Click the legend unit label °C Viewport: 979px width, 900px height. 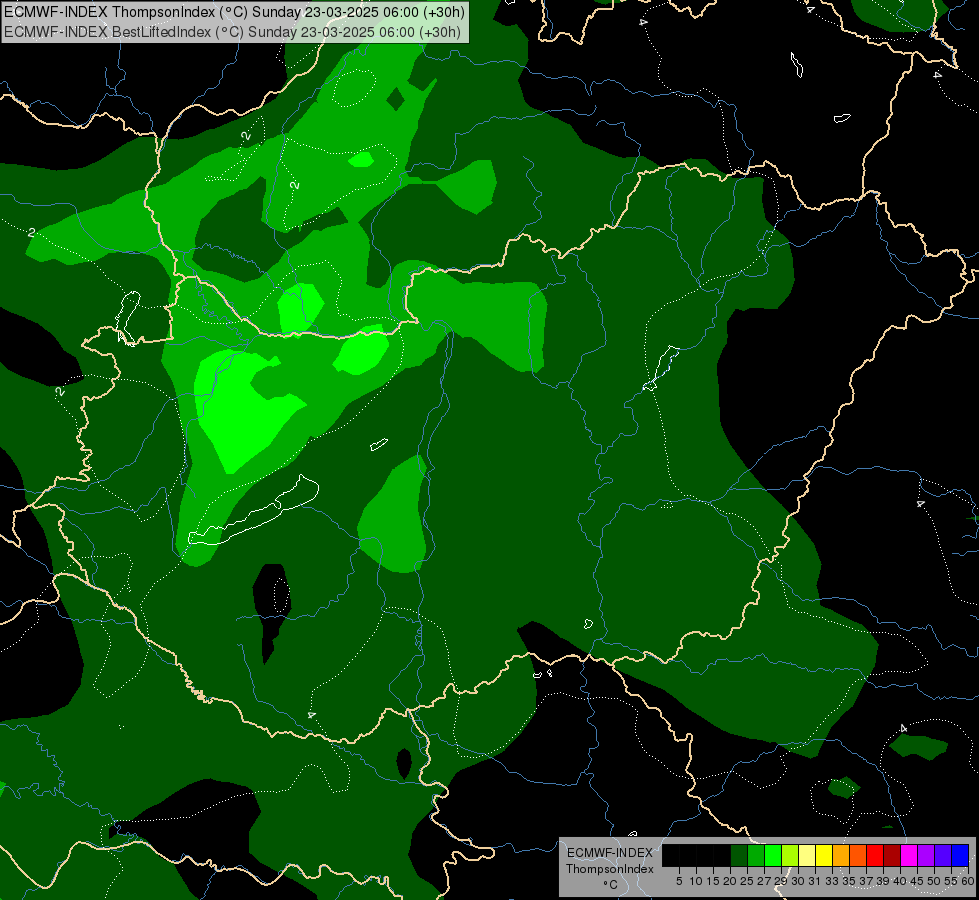(610, 885)
